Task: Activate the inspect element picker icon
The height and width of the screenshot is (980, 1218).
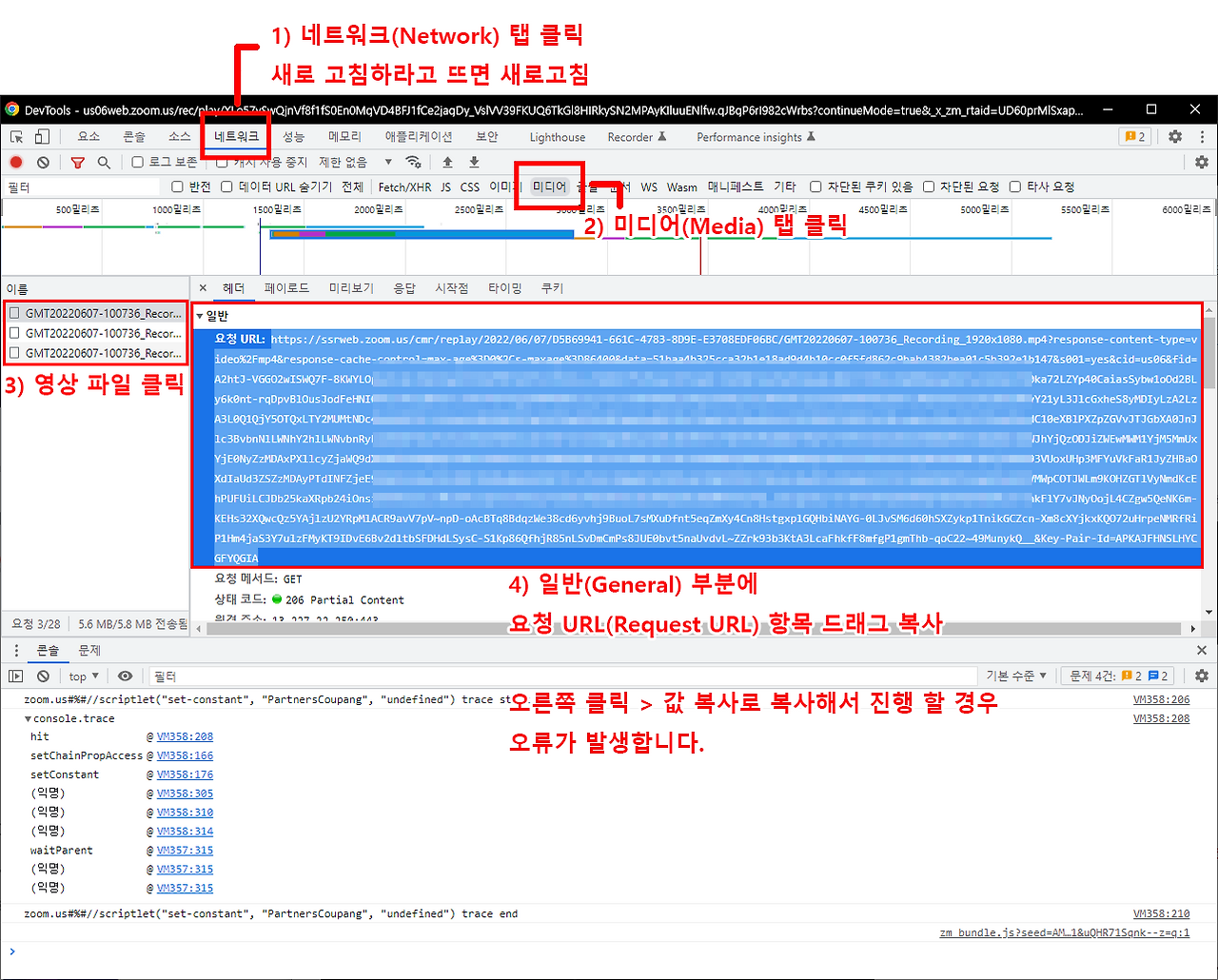Action: (x=16, y=137)
